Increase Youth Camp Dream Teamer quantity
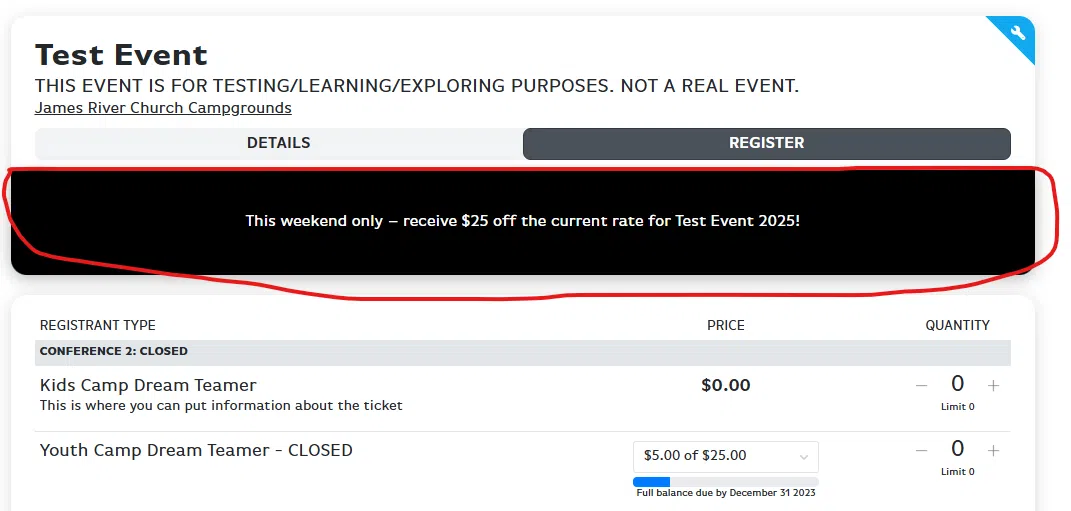Viewport: 1071px width, 511px height. point(993,451)
